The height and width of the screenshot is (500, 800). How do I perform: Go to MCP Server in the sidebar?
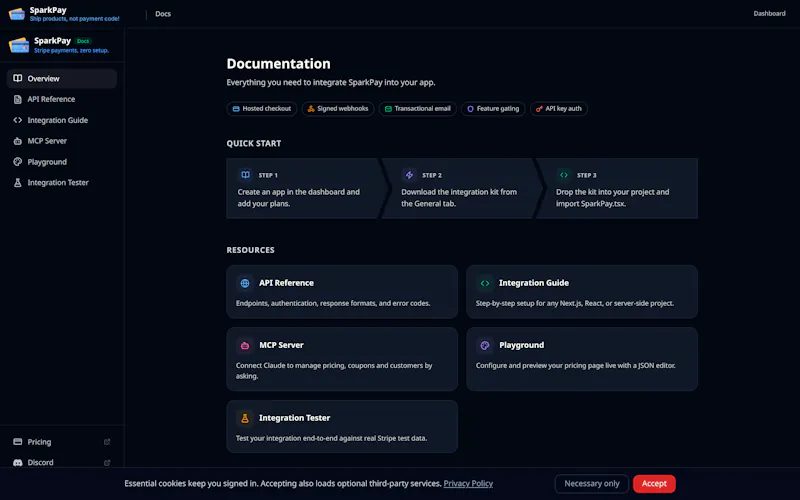click(62, 141)
